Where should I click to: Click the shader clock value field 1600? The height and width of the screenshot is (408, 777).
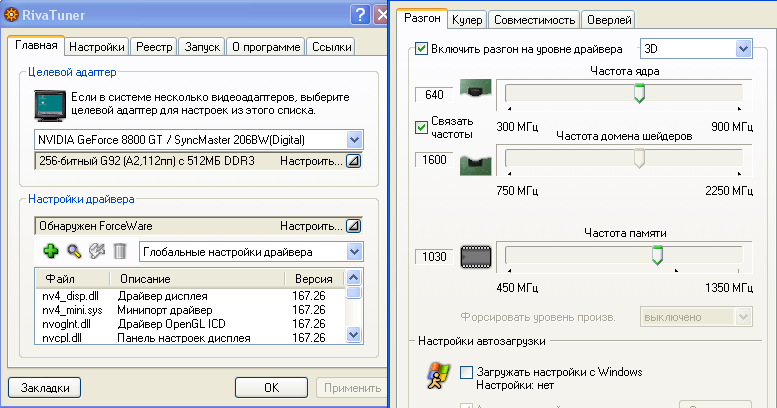(434, 160)
